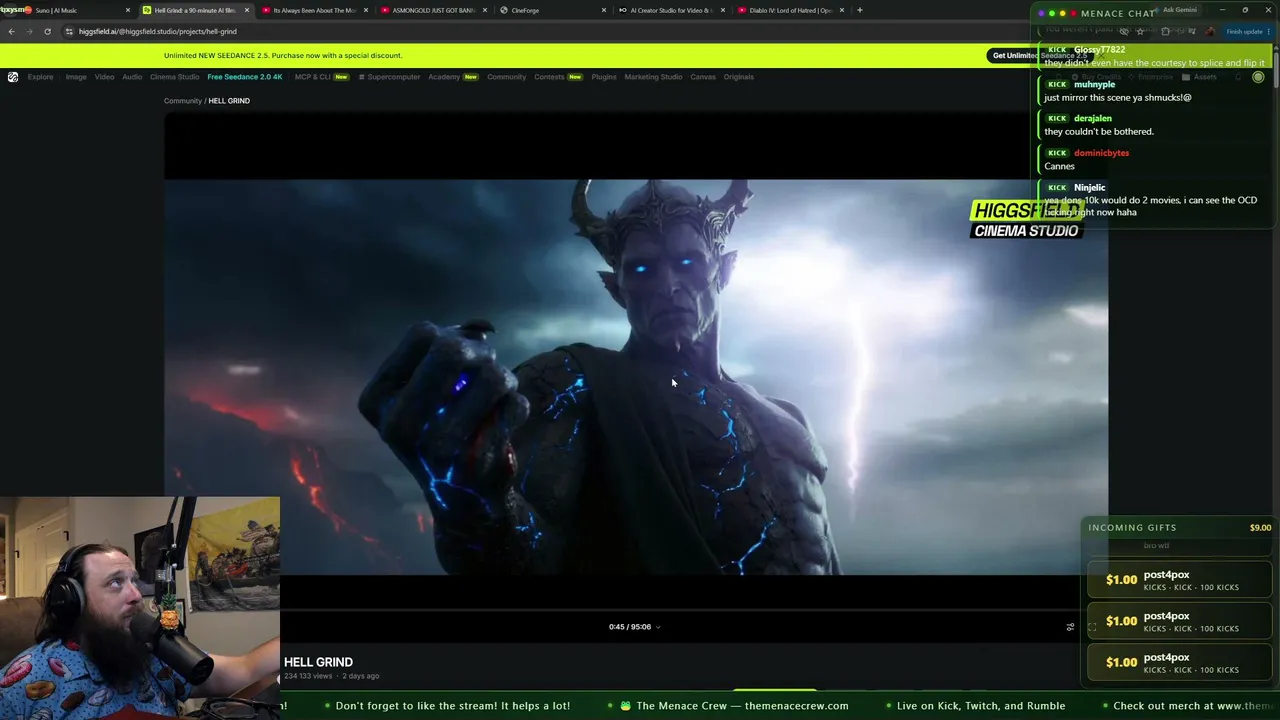Click the Community breadcrumb link
Image resolution: width=1280 pixels, height=720 pixels.
point(183,101)
